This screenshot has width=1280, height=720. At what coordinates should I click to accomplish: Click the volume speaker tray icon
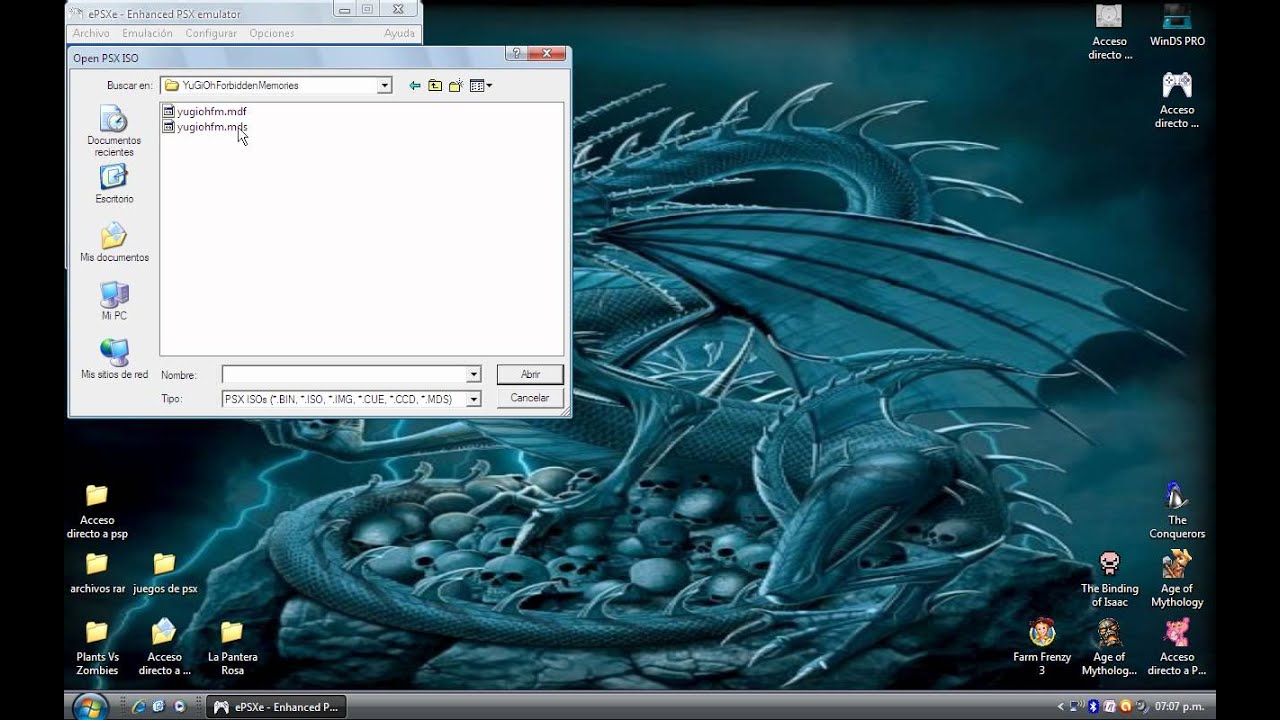[1141, 707]
